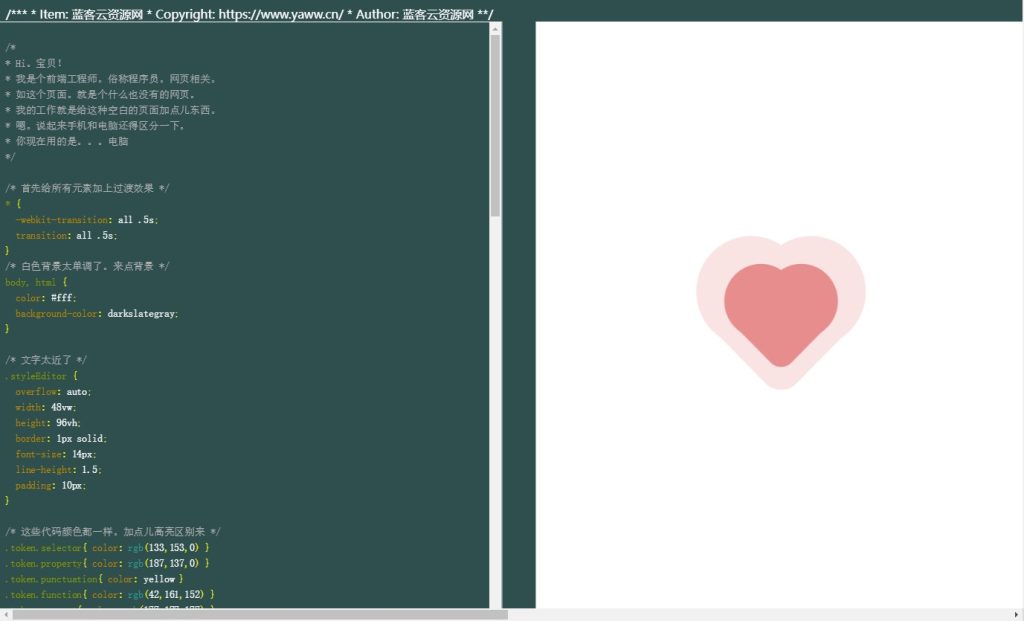
Task: Click the ".styleEditor {" selector line
Action: click(x=41, y=376)
